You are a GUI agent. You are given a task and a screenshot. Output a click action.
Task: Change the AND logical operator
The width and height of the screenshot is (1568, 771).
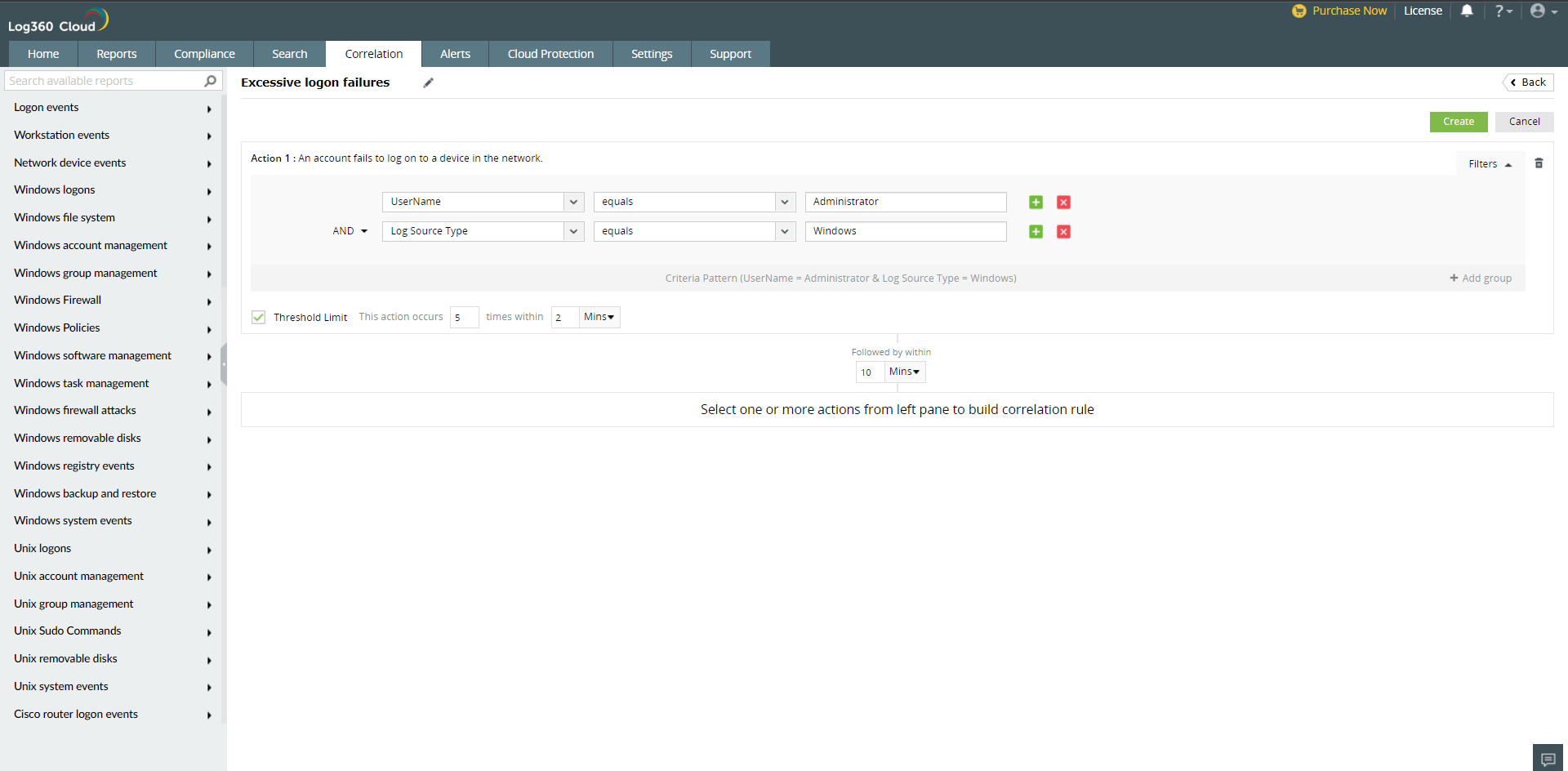click(x=350, y=231)
